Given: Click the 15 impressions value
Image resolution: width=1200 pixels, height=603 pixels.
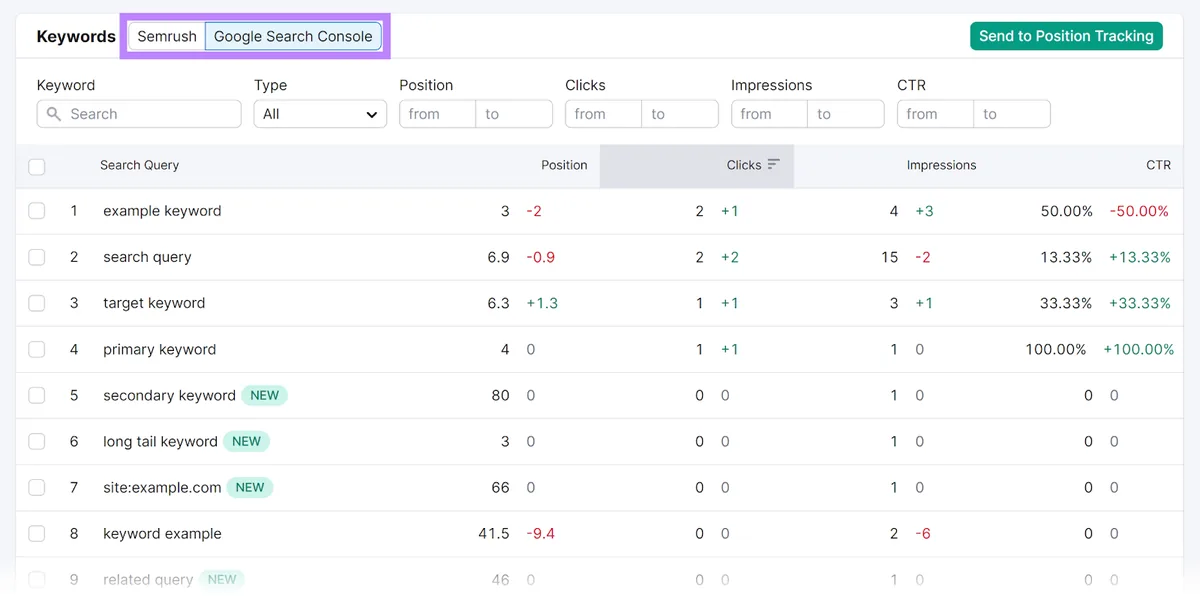Looking at the screenshot, I should 890,257.
